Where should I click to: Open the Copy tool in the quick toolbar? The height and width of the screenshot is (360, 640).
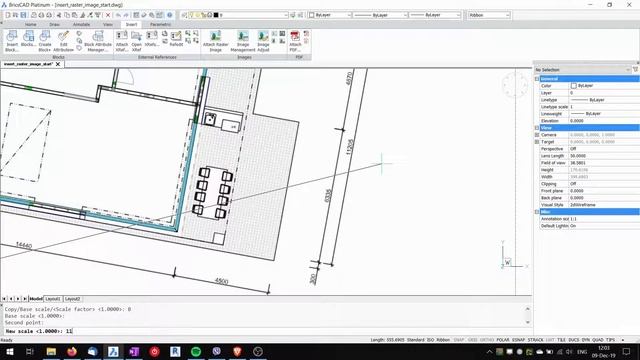67,15
